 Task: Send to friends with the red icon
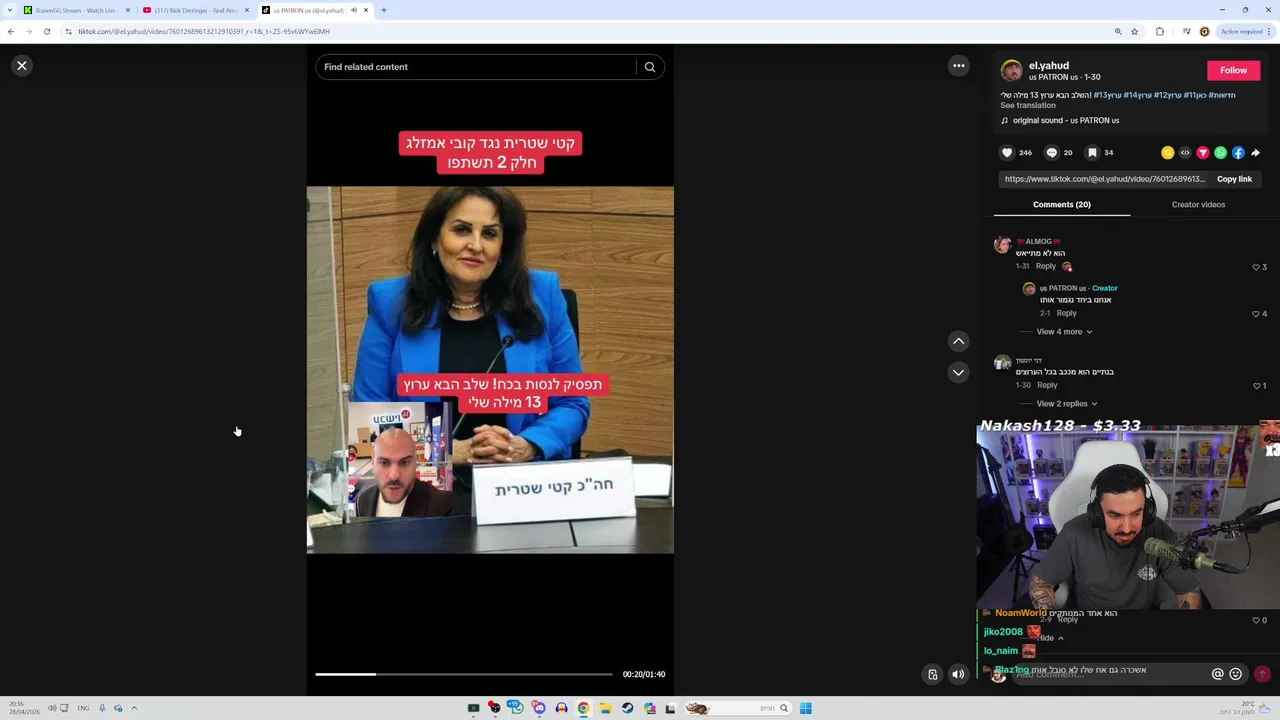coord(1203,153)
